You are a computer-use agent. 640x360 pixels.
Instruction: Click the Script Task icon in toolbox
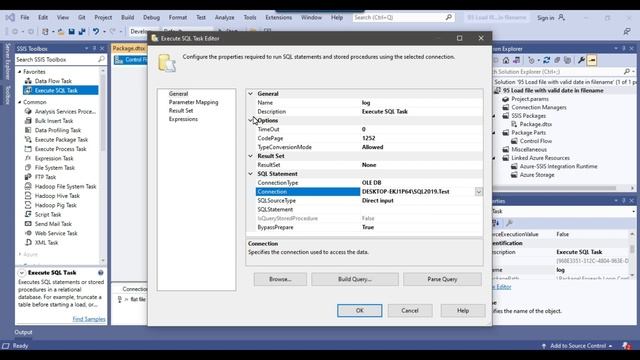pos(28,214)
